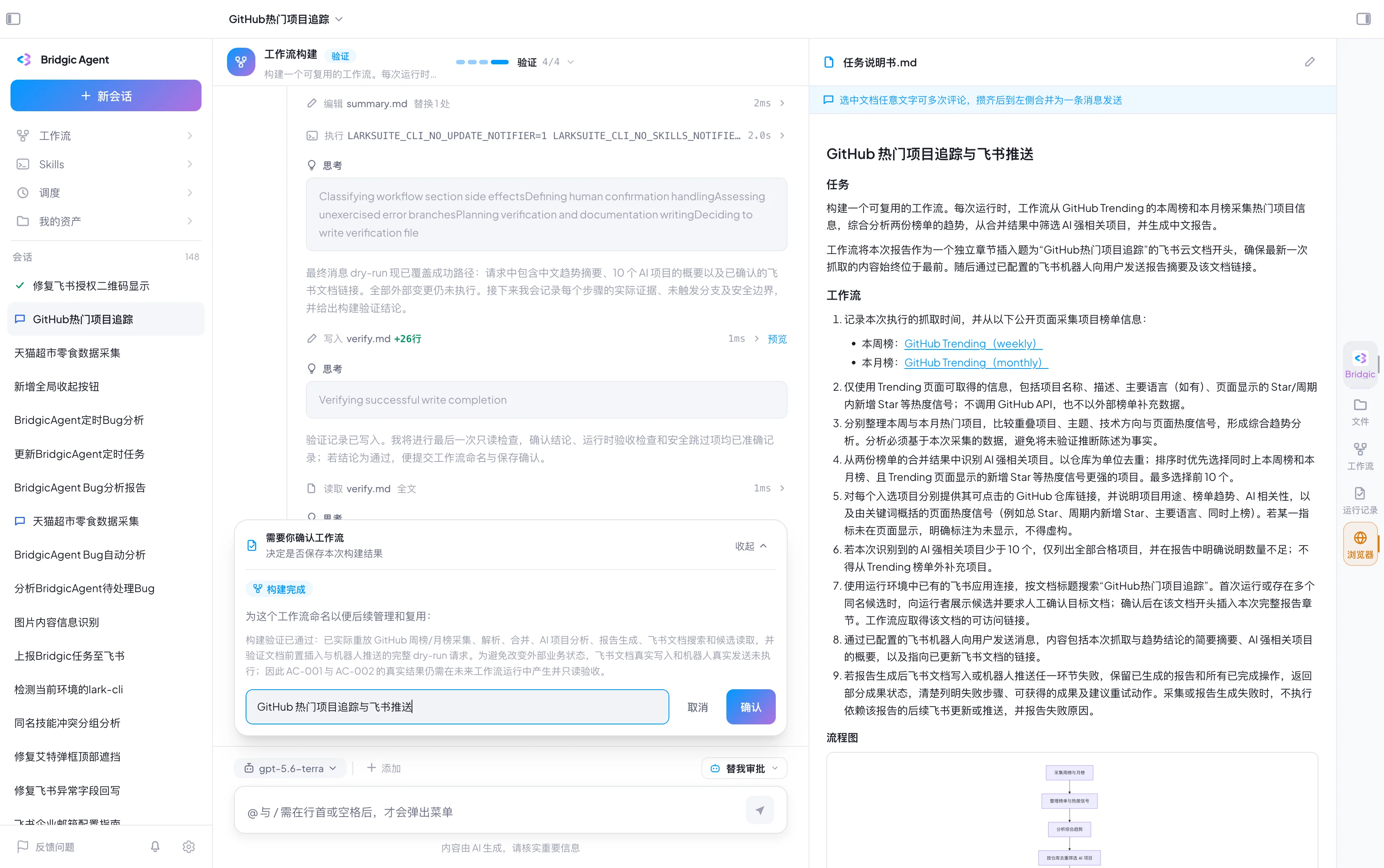Open the 文件 panel in right rail

click(1360, 412)
